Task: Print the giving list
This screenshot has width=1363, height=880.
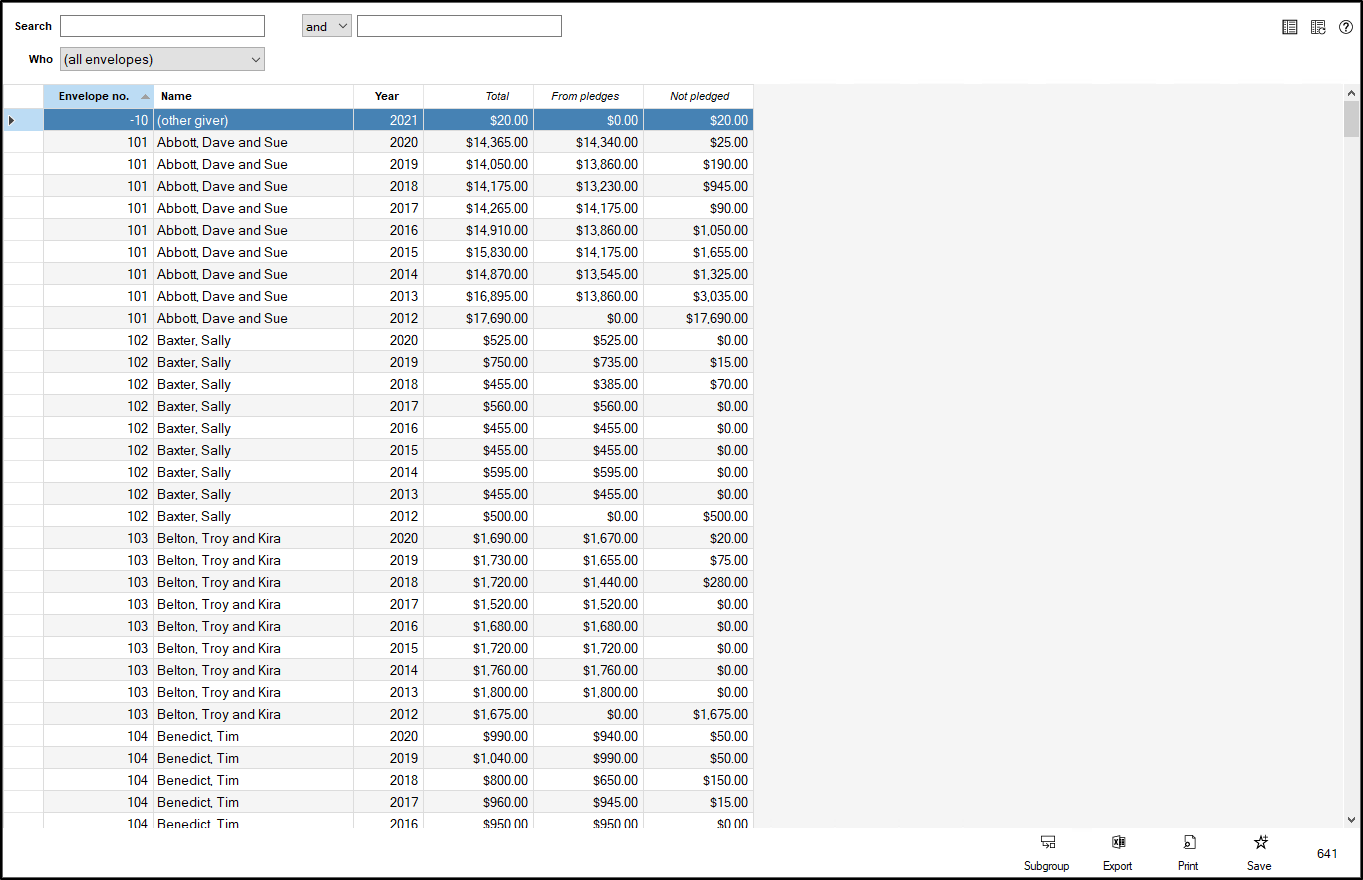Action: click(x=1188, y=851)
